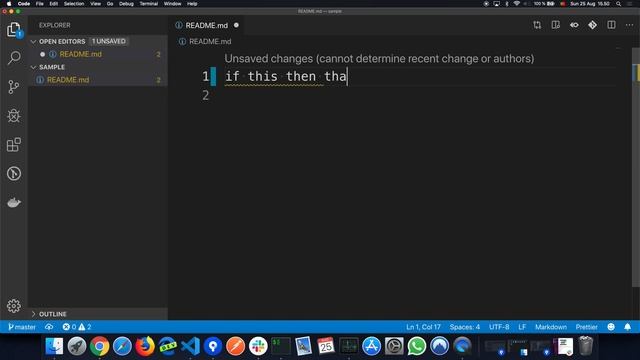The width and height of the screenshot is (640, 360).
Task: Click Ln 1, Col 17 cursor position
Action: click(x=423, y=327)
